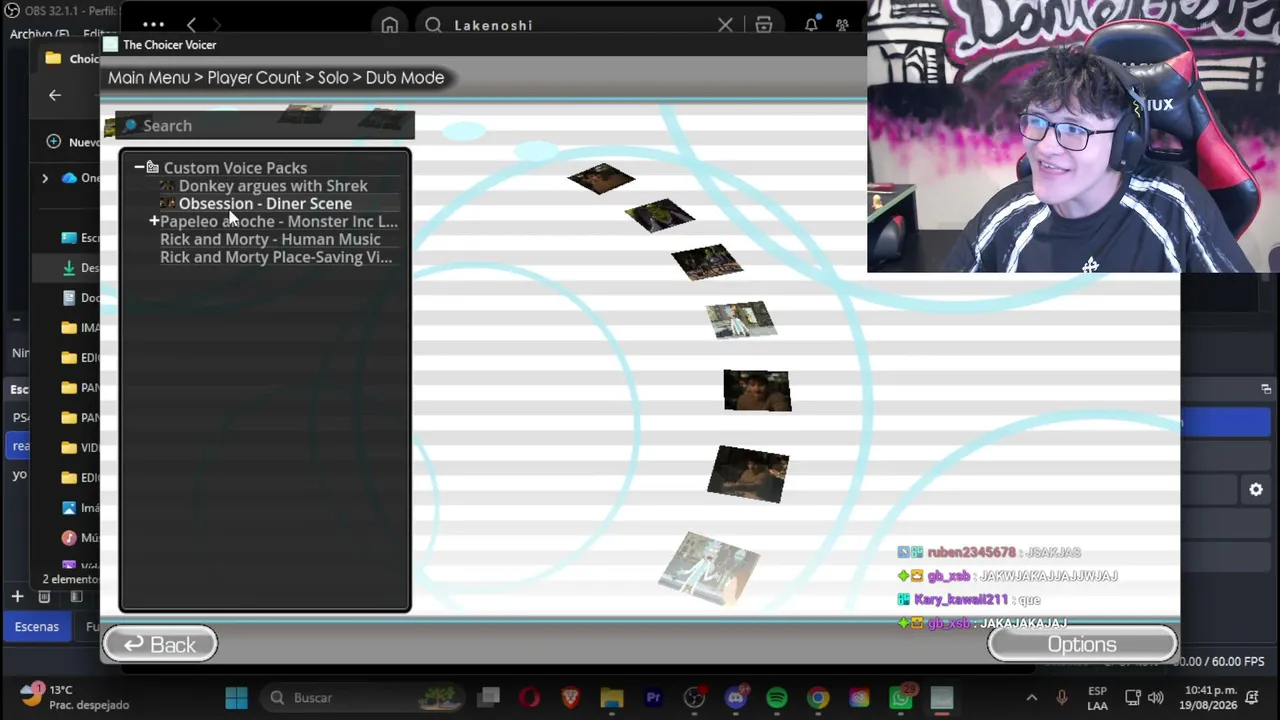
Task: Remove the scene with the OBS trash icon
Action: pyautogui.click(x=44, y=596)
